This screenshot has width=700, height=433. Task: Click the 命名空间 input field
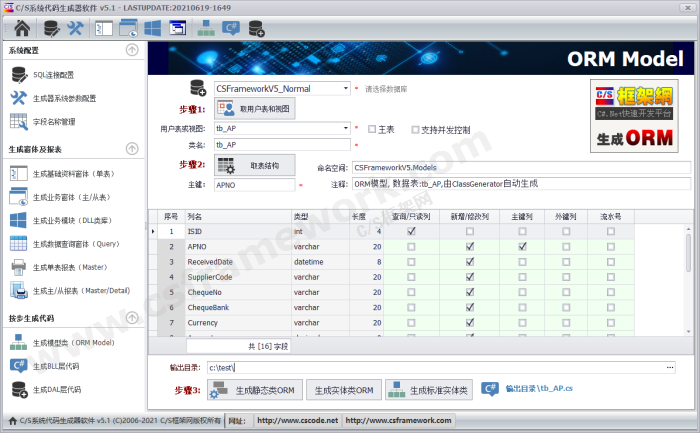(521, 167)
